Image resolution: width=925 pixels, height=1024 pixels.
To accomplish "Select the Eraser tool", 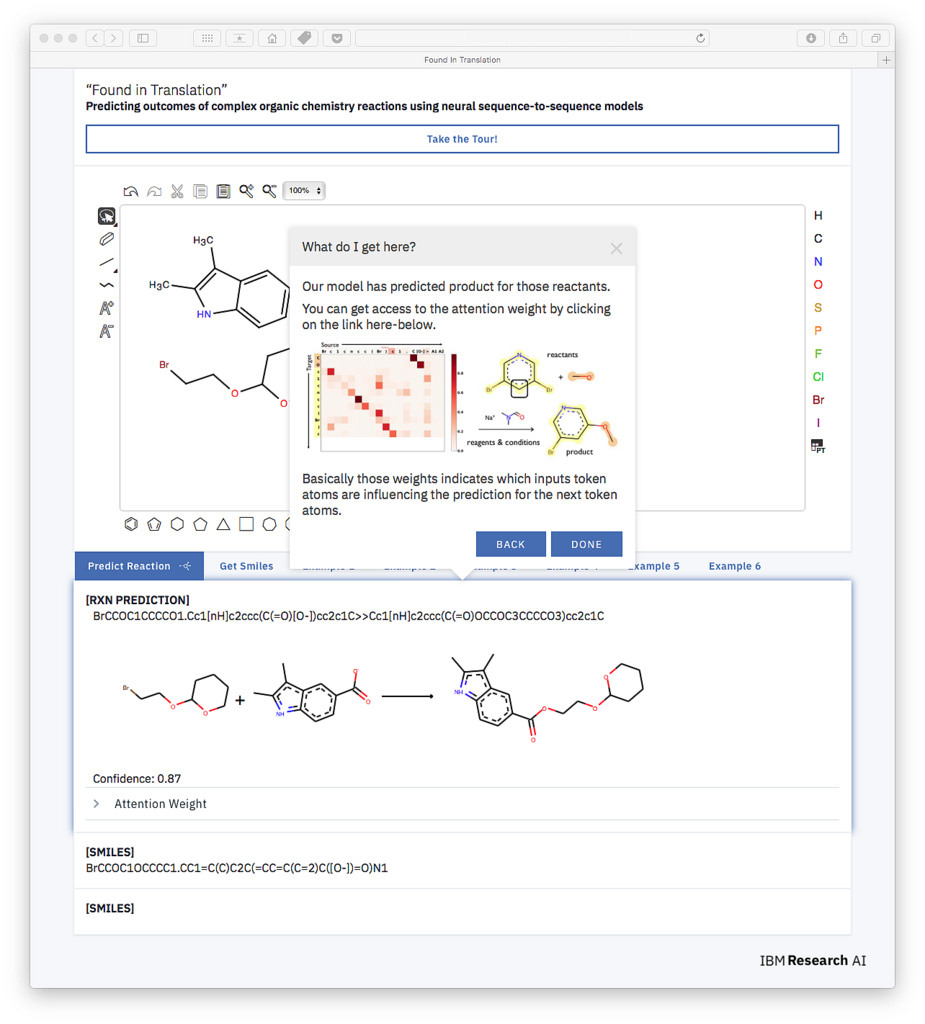I will tap(106, 239).
